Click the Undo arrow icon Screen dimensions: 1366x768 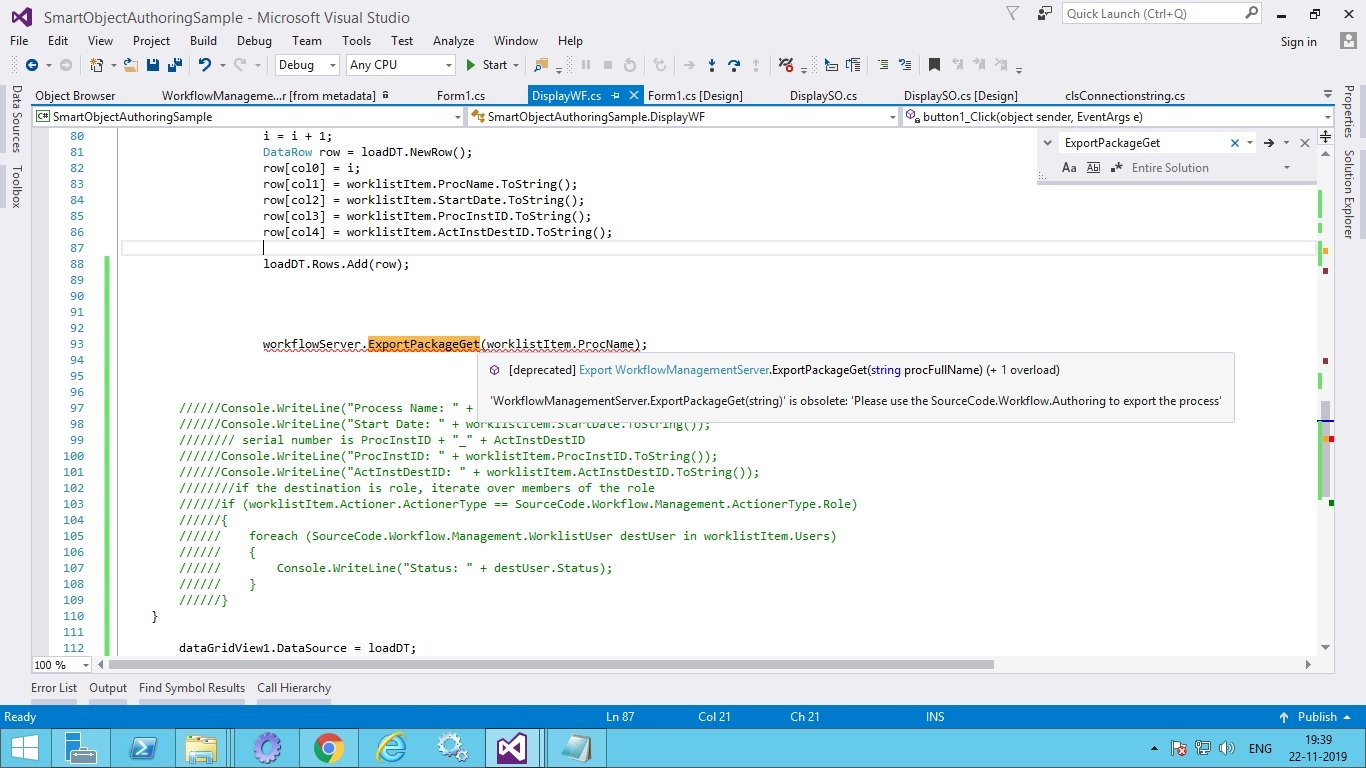pos(204,65)
